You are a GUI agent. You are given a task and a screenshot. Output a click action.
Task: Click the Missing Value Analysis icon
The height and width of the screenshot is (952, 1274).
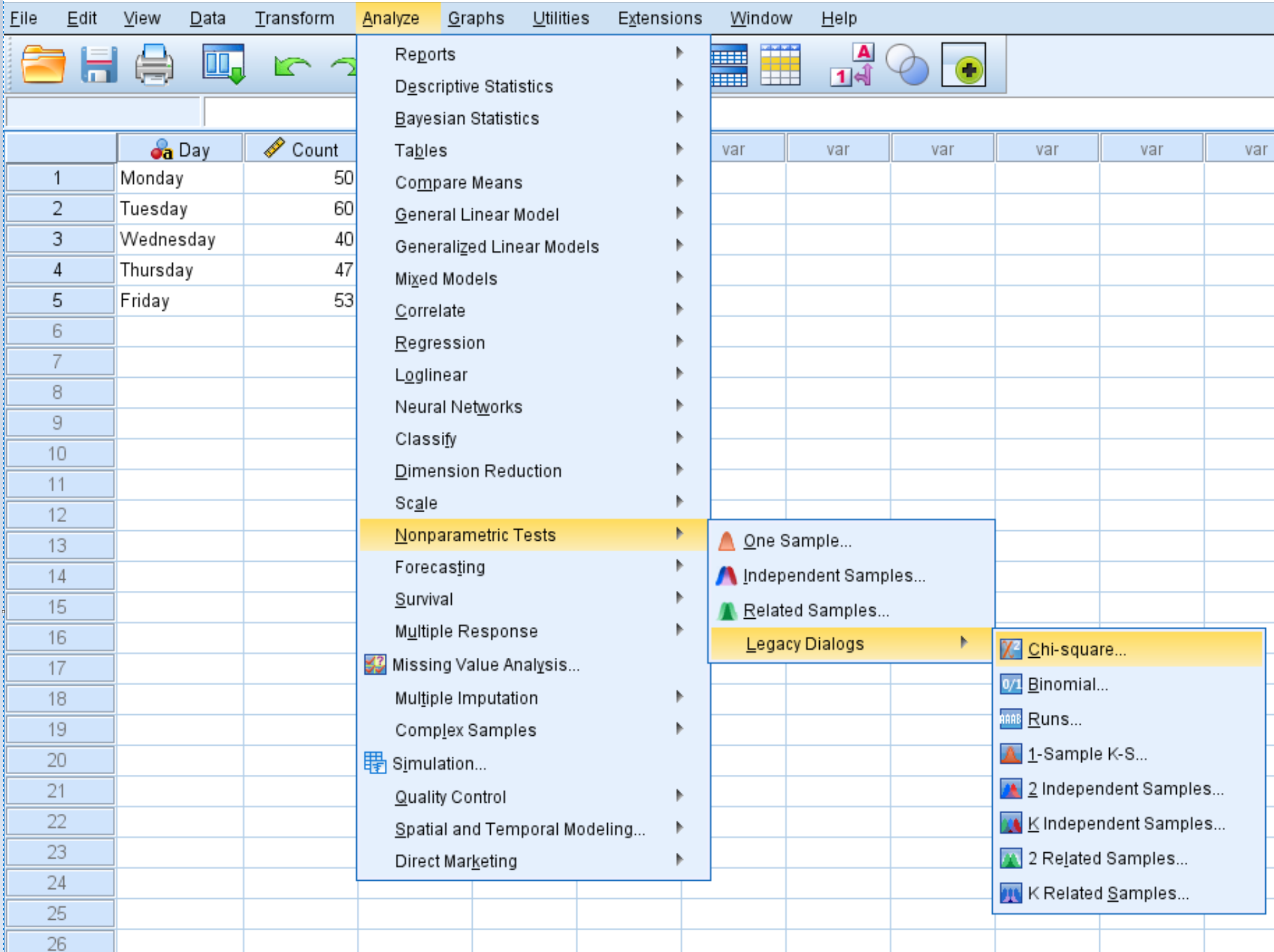[x=375, y=665]
